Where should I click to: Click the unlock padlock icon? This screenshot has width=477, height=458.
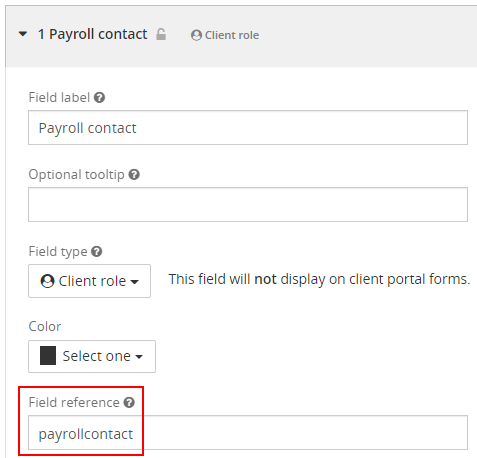coord(161,34)
